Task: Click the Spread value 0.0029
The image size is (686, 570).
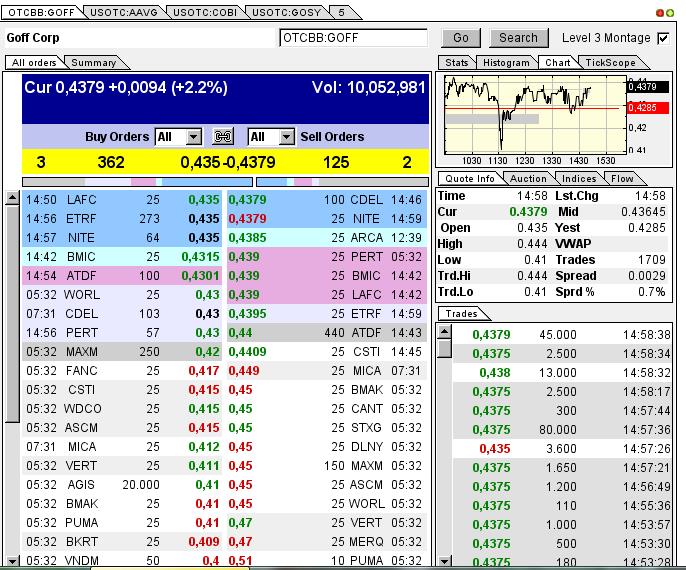Action: 647,276
